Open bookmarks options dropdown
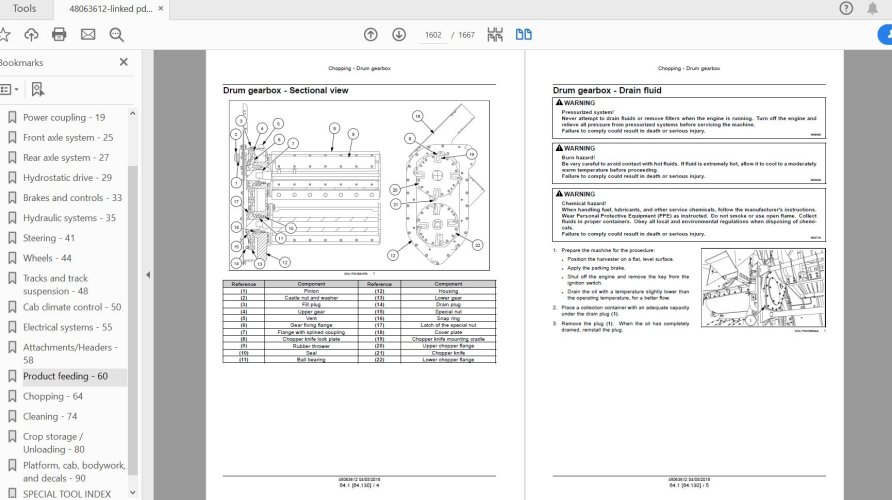The height and width of the screenshot is (500, 892). coord(9,89)
